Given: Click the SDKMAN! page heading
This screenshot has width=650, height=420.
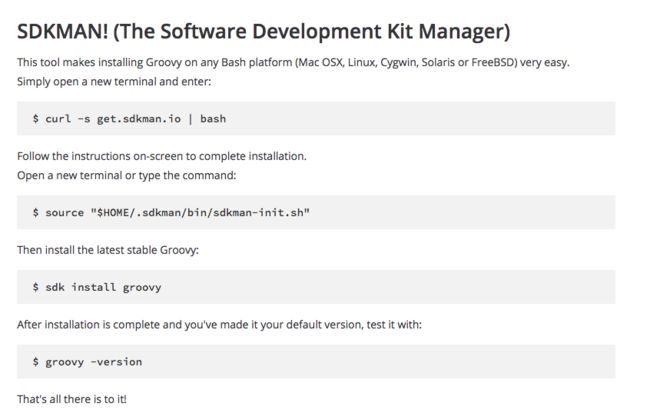Looking at the screenshot, I should pos(264,32).
